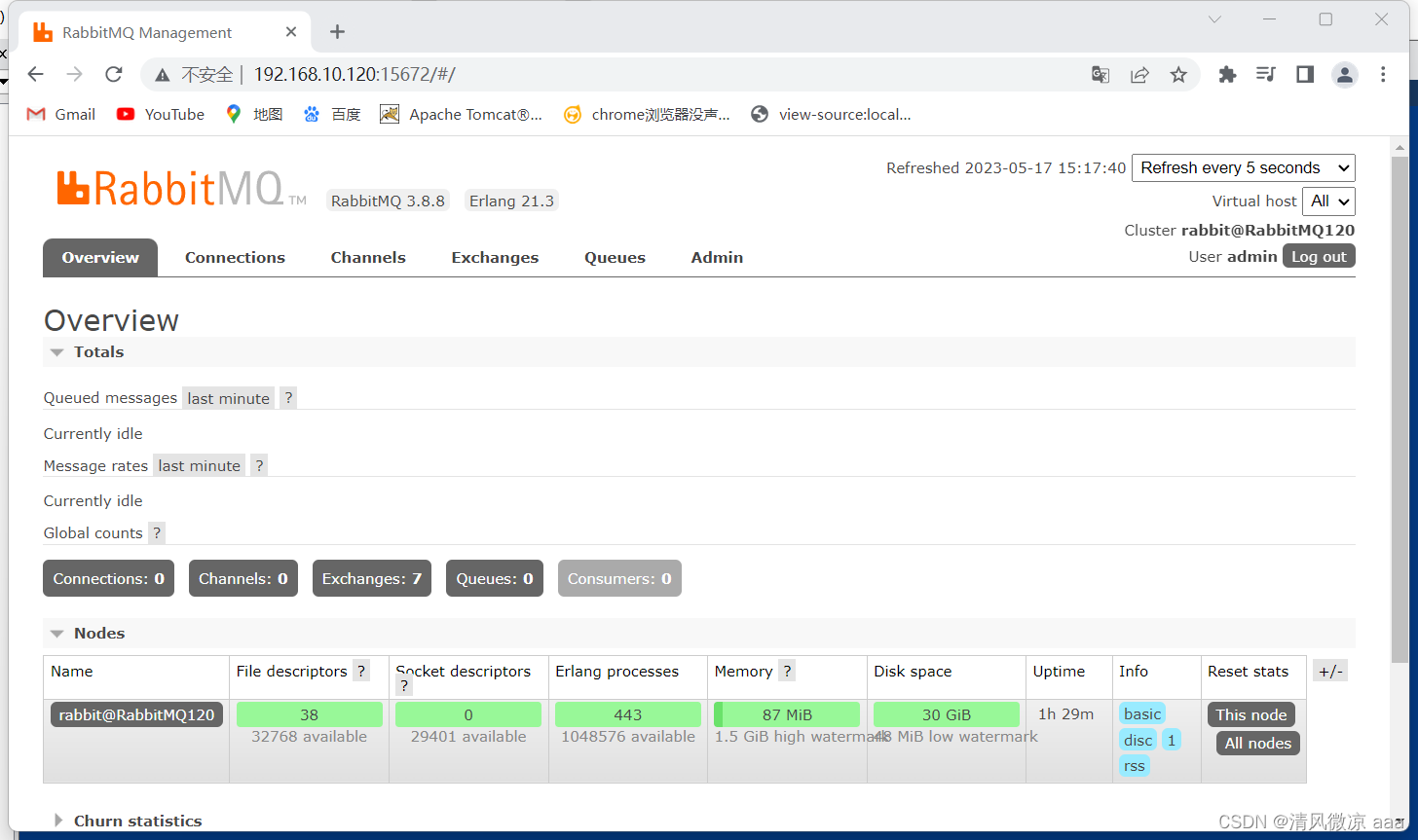1418x840 pixels.
Task: Switch to the Queues tab
Action: (615, 257)
